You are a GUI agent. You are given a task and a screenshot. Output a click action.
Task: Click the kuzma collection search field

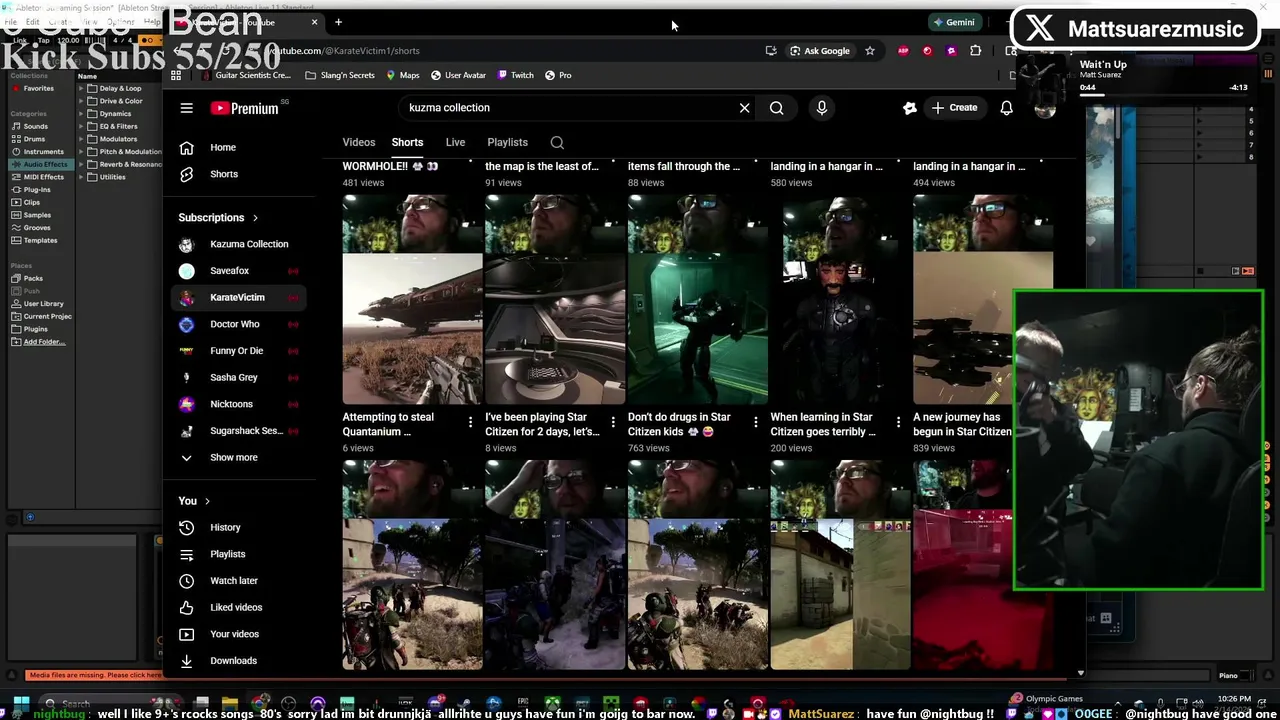(570, 108)
